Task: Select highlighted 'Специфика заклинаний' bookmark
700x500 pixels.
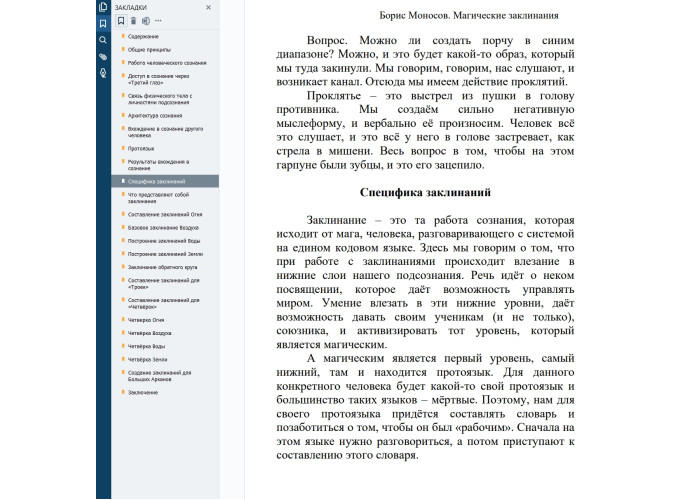Action: tap(158, 181)
